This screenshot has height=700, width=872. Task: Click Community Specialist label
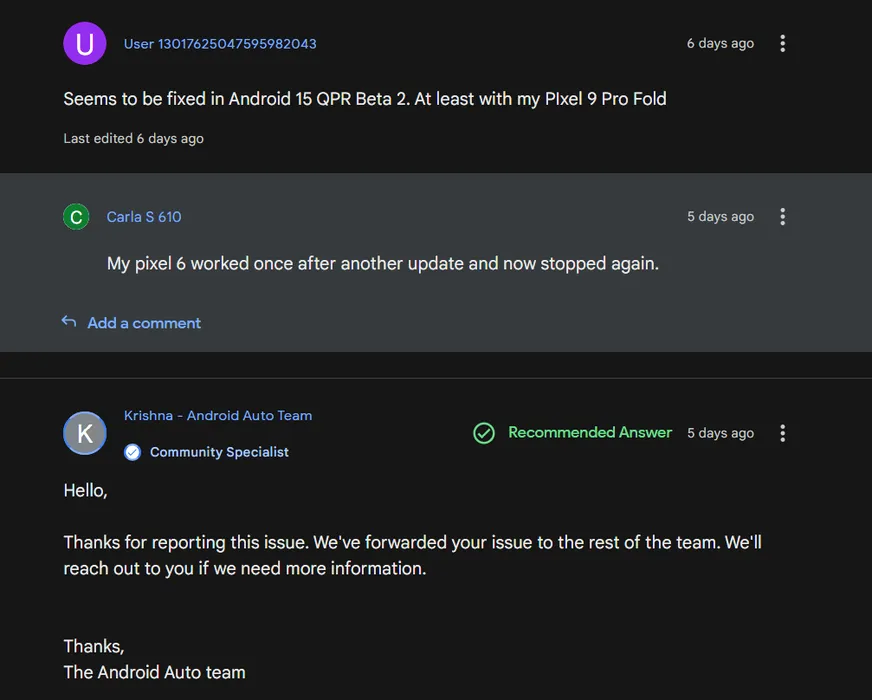pos(219,452)
